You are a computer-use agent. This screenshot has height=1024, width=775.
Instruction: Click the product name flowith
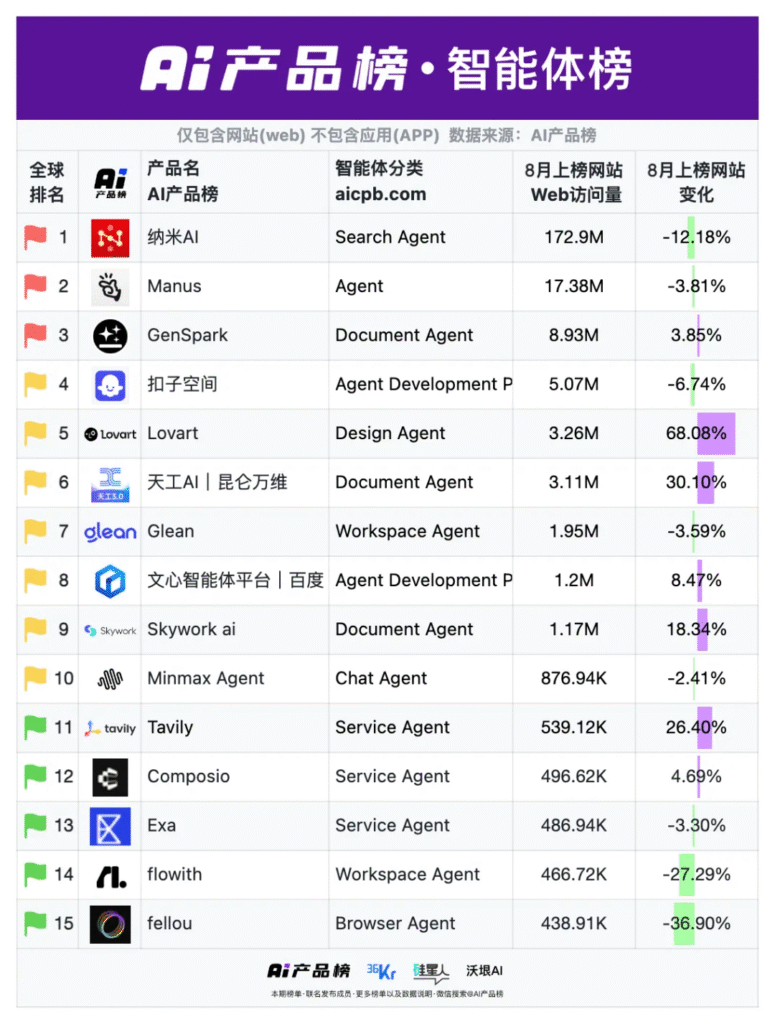pyautogui.click(x=174, y=874)
